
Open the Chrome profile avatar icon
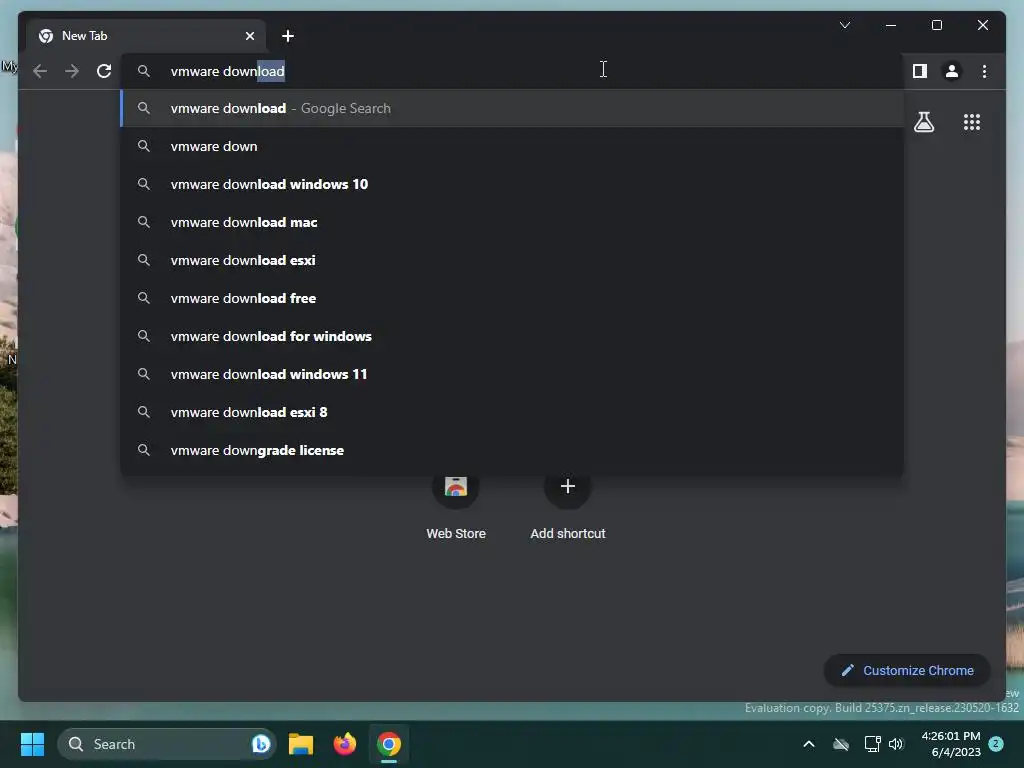952,71
